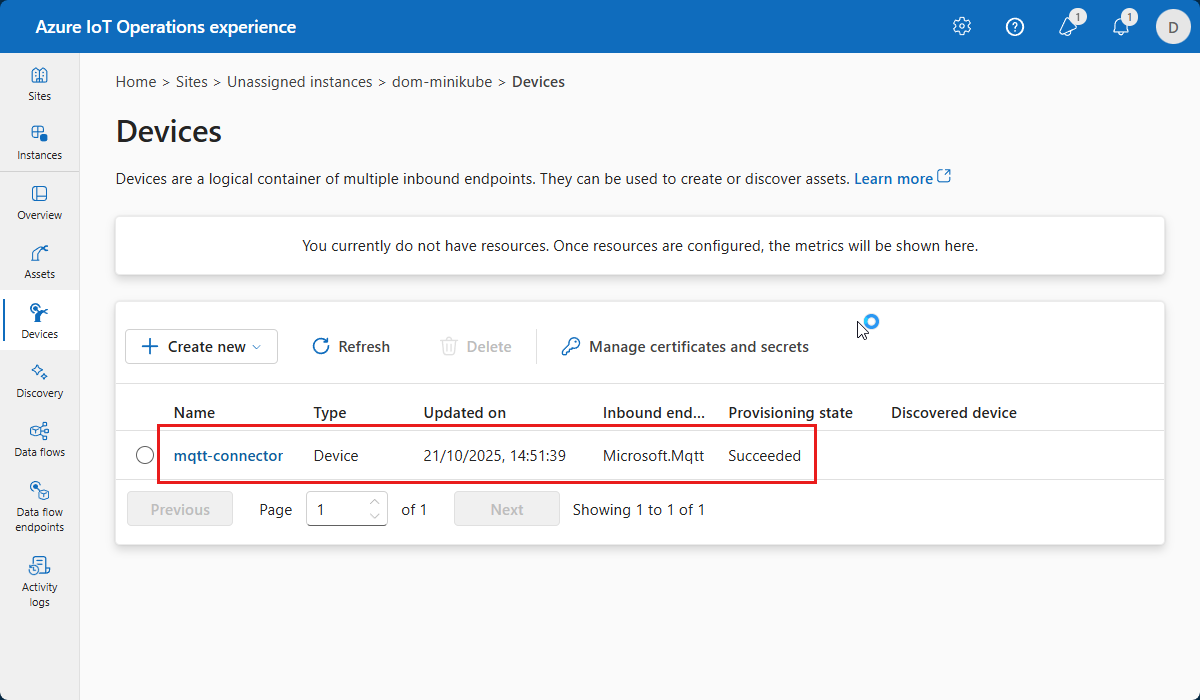Viewport: 1200px width, 700px height.
Task: Open Assets in the sidebar
Action: click(39, 262)
